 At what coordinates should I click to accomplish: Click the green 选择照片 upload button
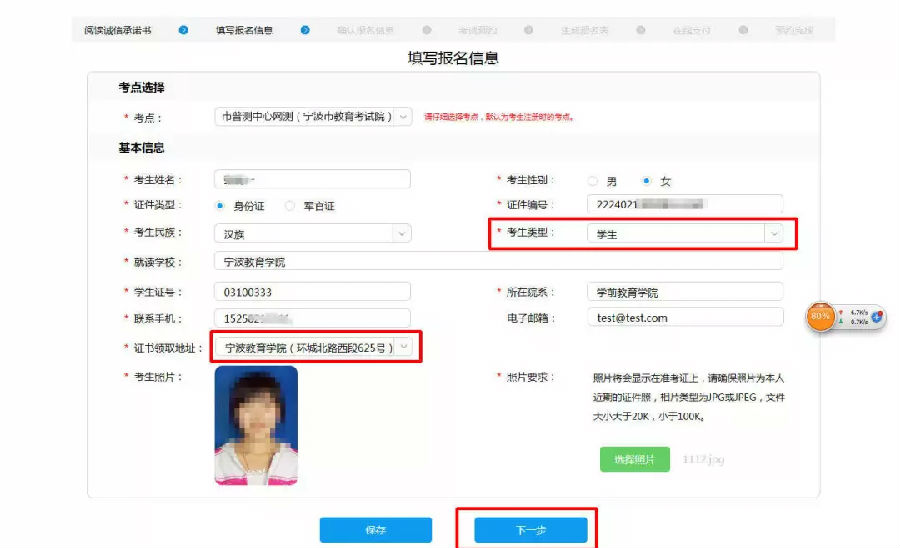[634, 459]
